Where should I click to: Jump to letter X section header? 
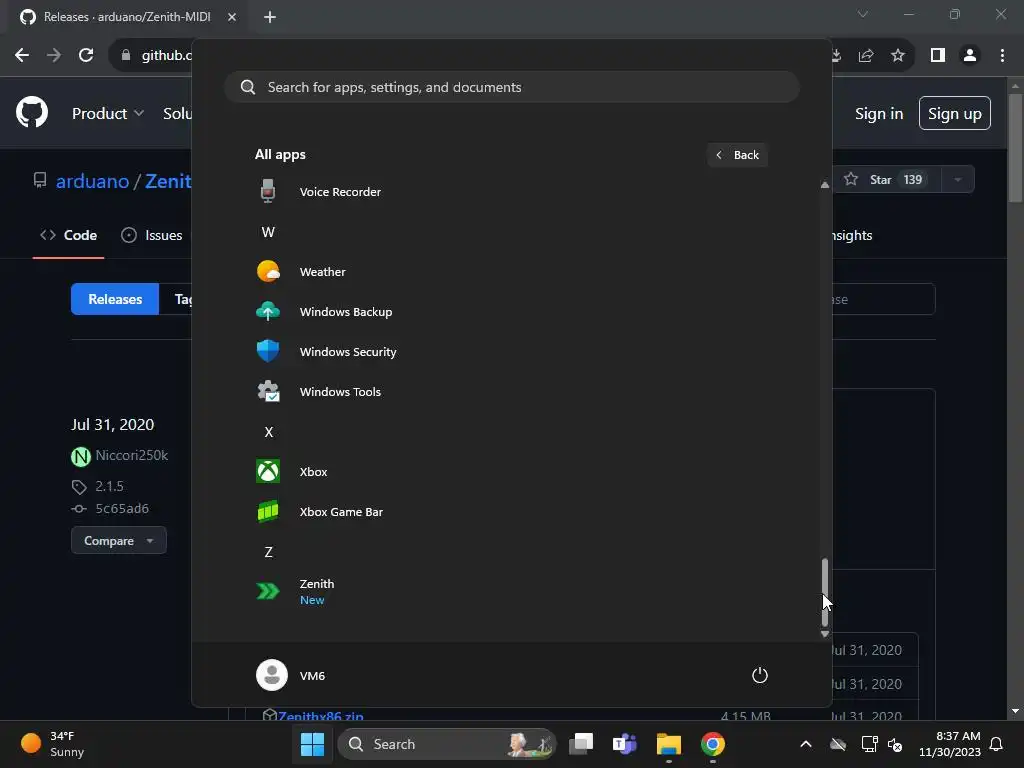click(268, 432)
